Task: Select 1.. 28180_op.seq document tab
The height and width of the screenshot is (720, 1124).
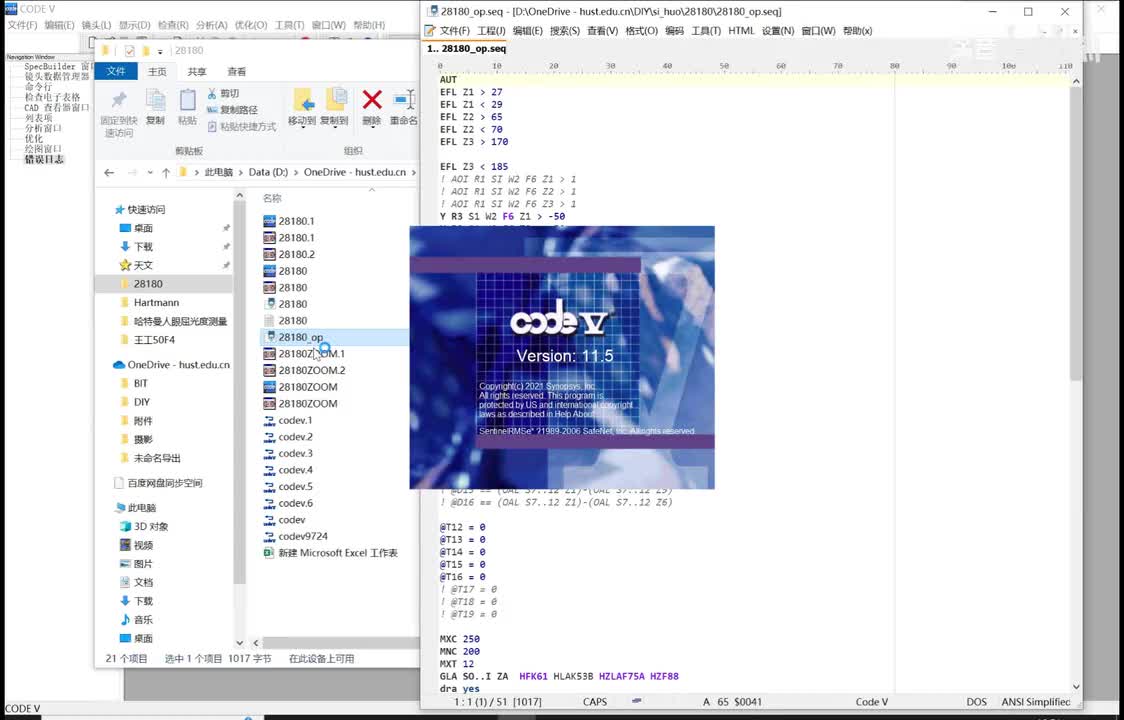Action: point(467,49)
